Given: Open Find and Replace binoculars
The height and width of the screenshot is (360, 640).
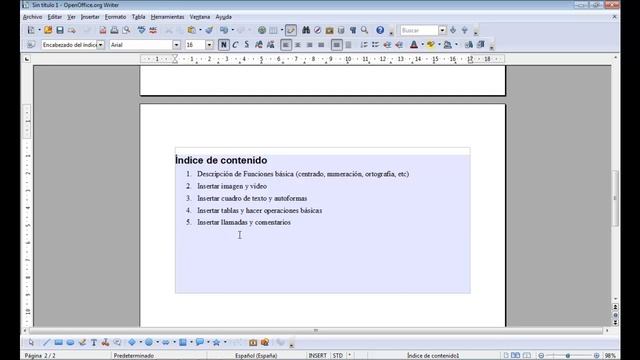Looking at the screenshot, I should (x=306, y=30).
